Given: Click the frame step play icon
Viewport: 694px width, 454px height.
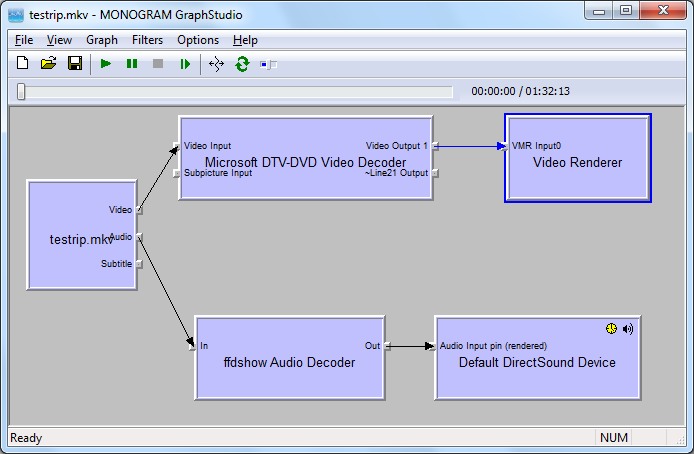Looking at the screenshot, I should (x=184, y=64).
